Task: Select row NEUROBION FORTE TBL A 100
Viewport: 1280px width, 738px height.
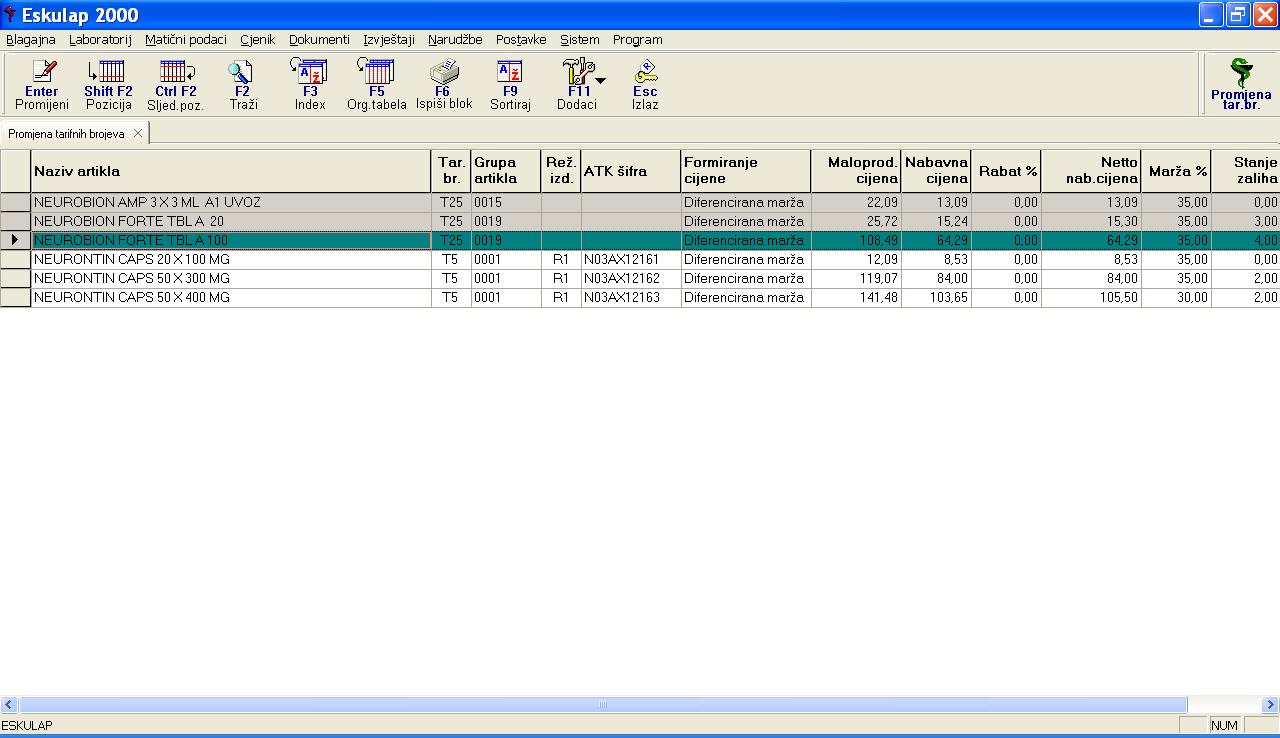Action: coord(640,240)
